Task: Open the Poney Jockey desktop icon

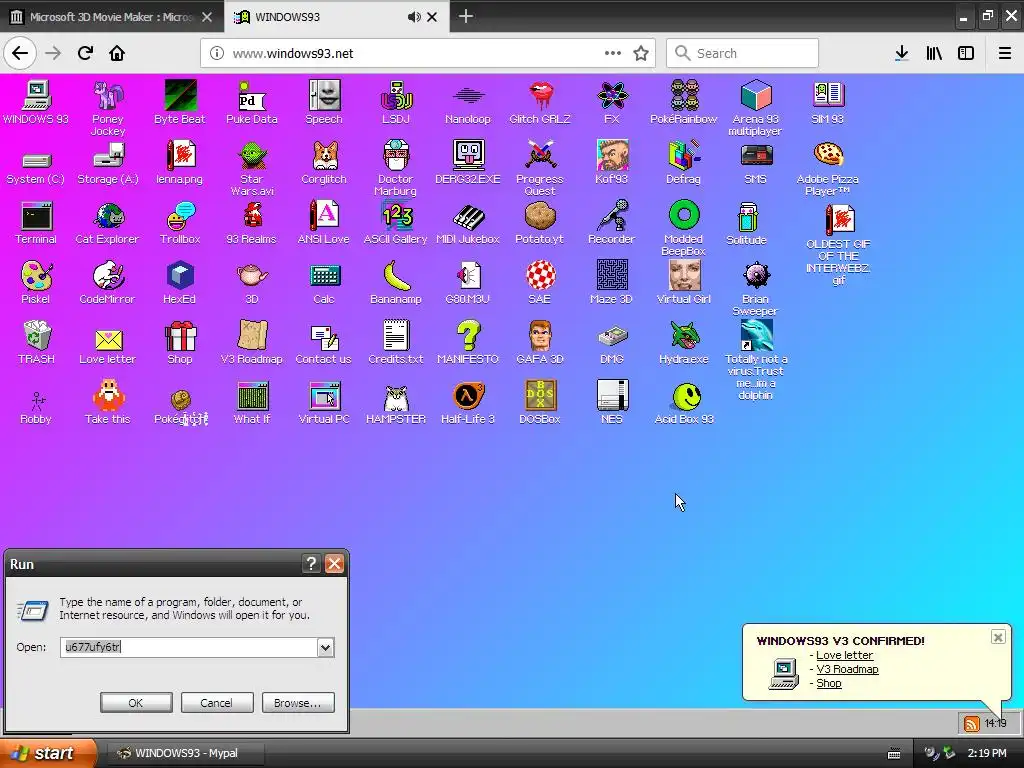Action: tap(108, 96)
